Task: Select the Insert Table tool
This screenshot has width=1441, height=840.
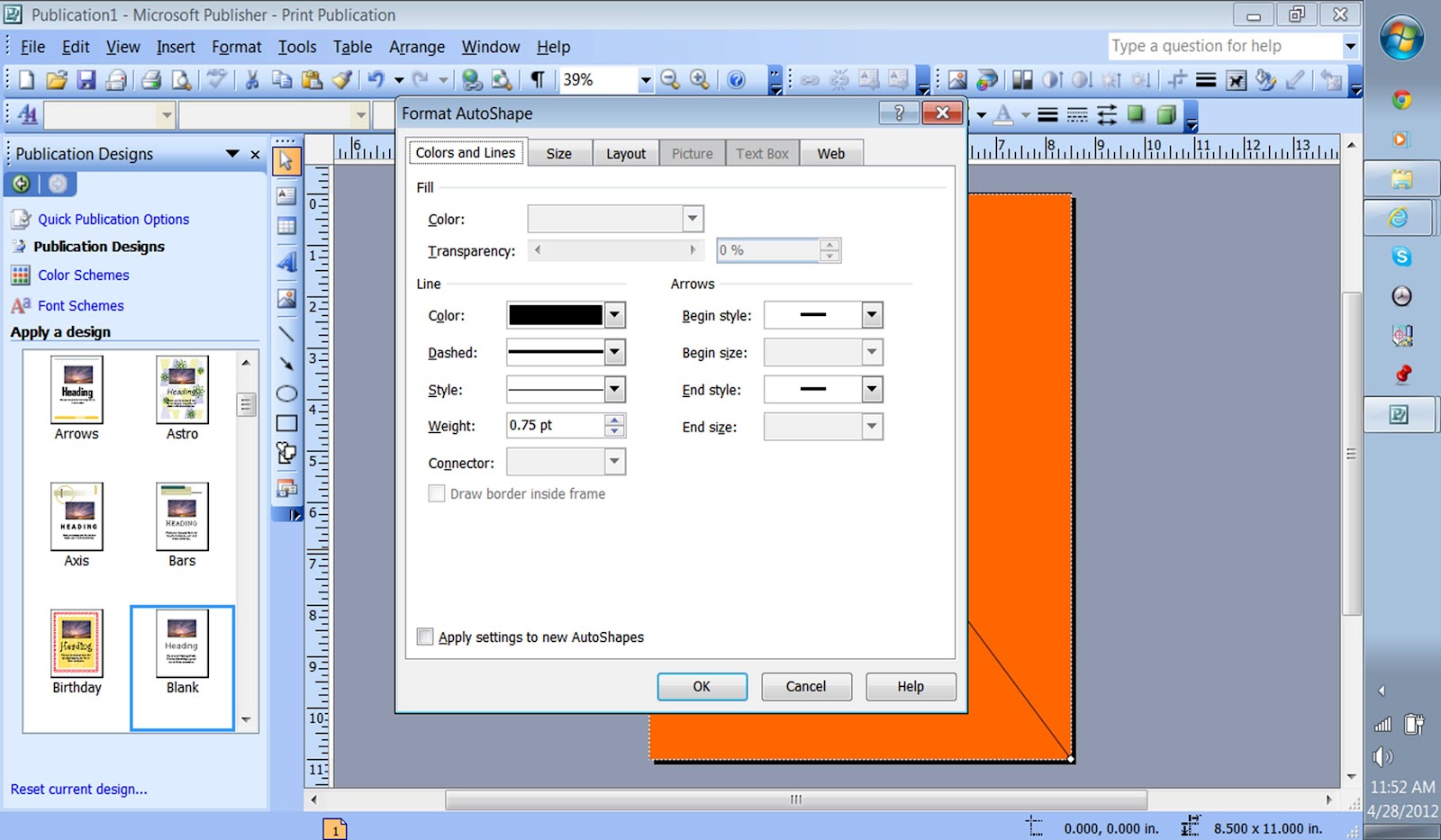Action: 286,227
